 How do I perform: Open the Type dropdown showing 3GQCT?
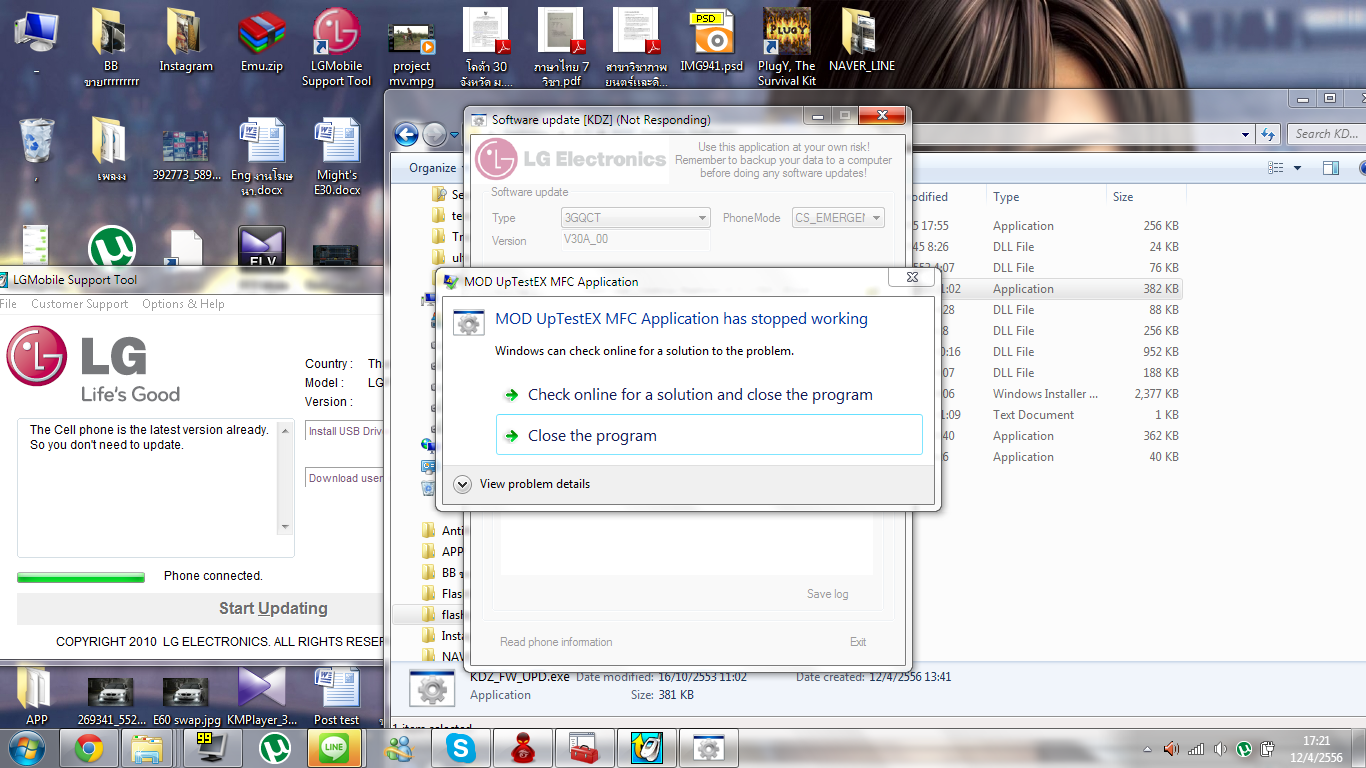(x=636, y=218)
